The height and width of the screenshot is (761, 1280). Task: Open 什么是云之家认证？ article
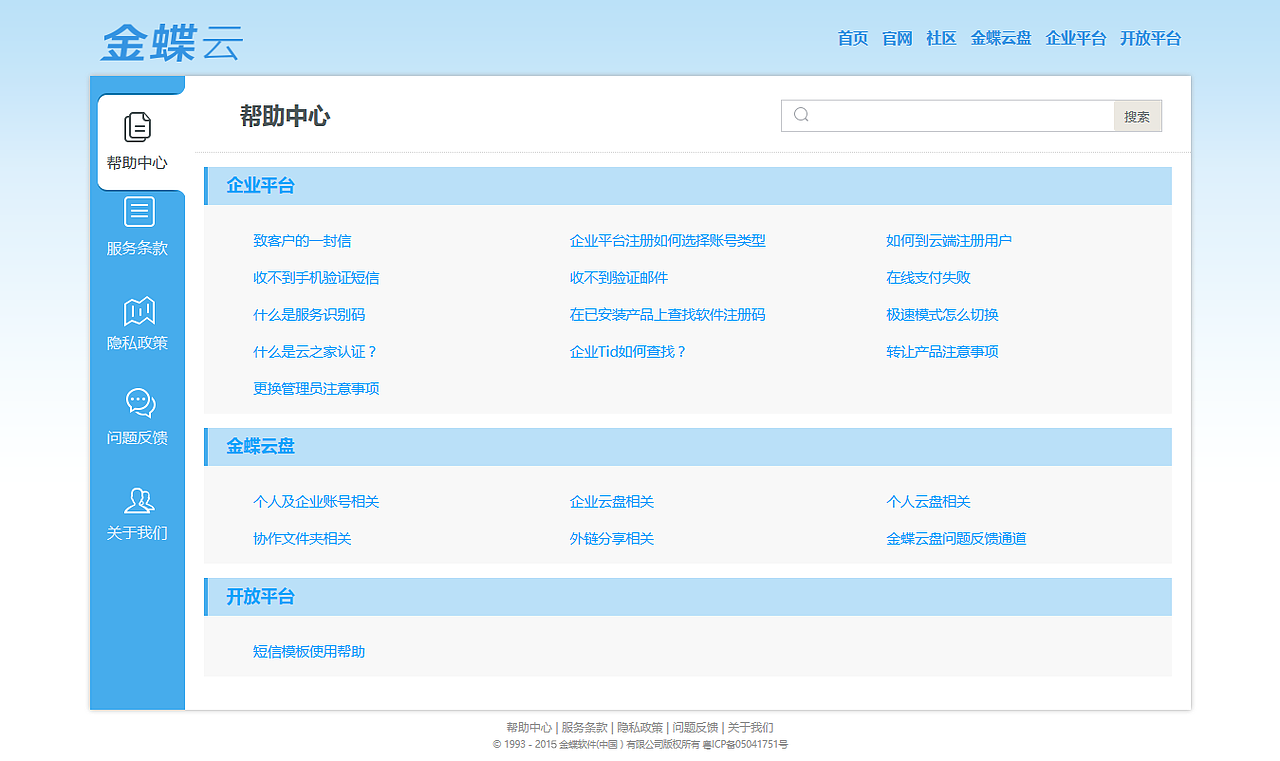316,352
